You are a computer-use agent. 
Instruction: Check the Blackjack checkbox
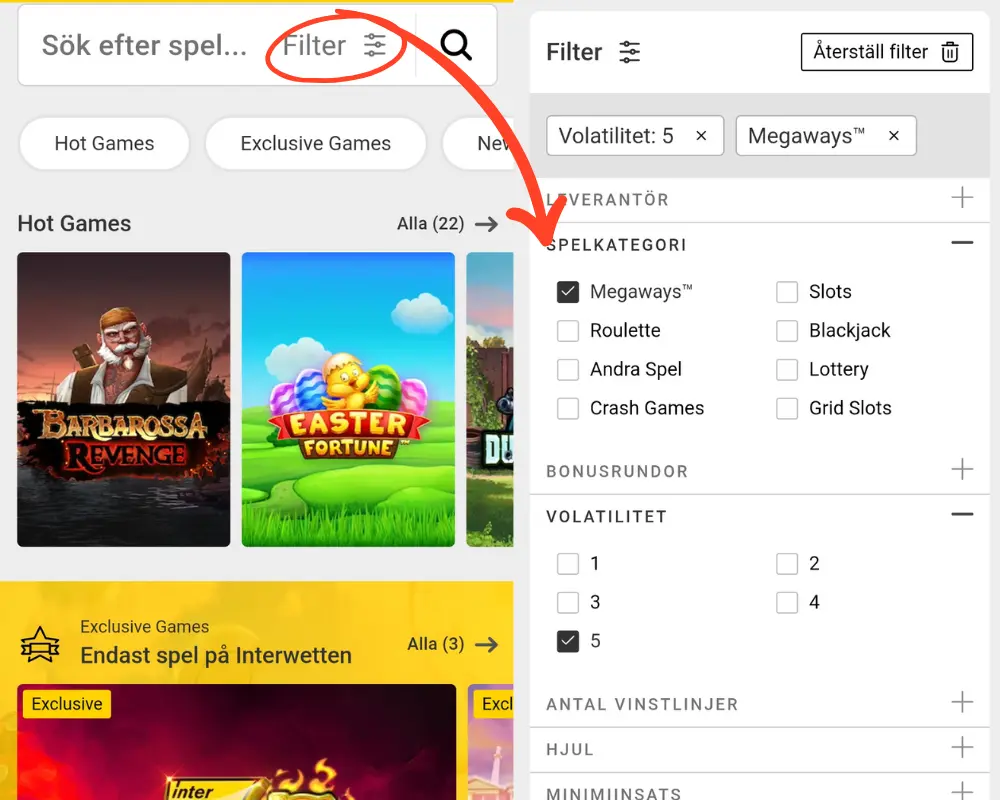coord(787,330)
